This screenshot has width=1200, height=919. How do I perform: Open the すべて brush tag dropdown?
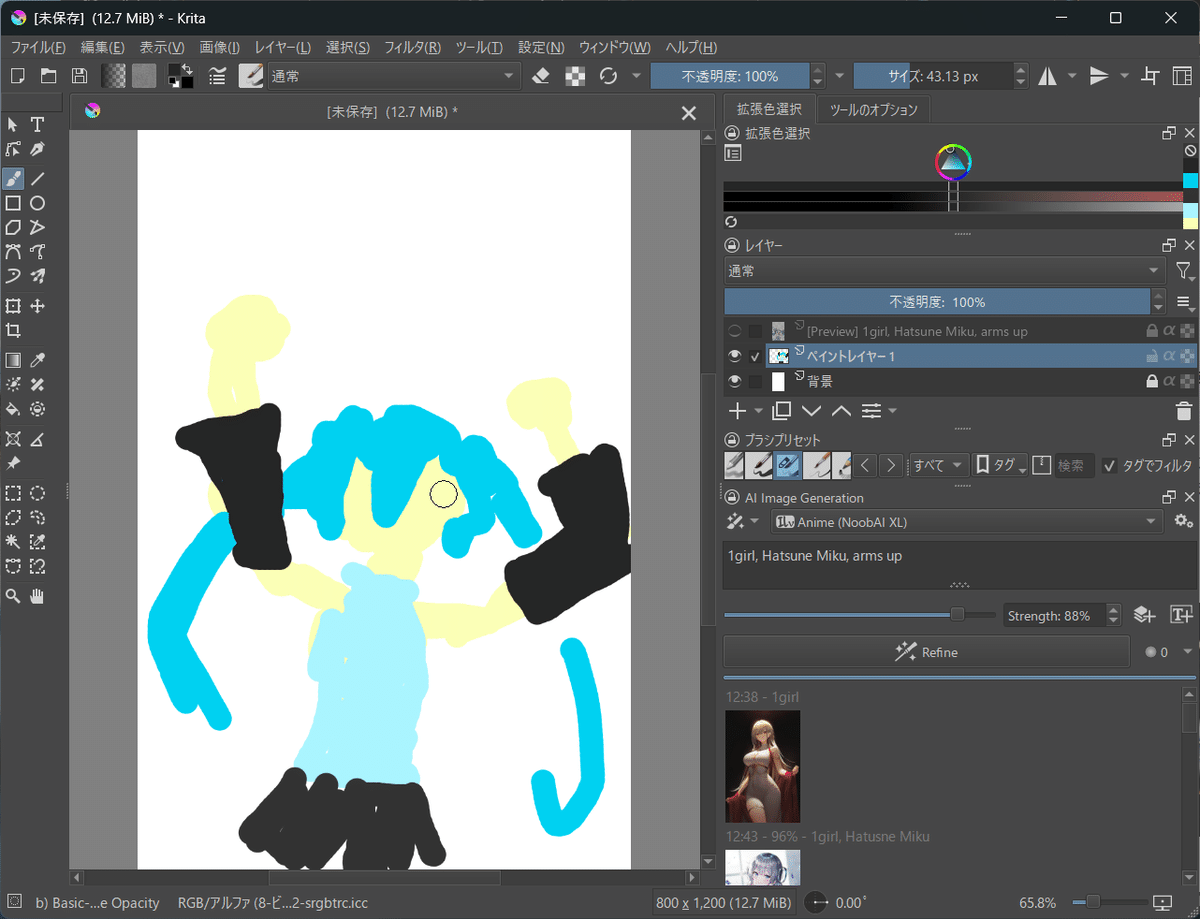pos(937,465)
